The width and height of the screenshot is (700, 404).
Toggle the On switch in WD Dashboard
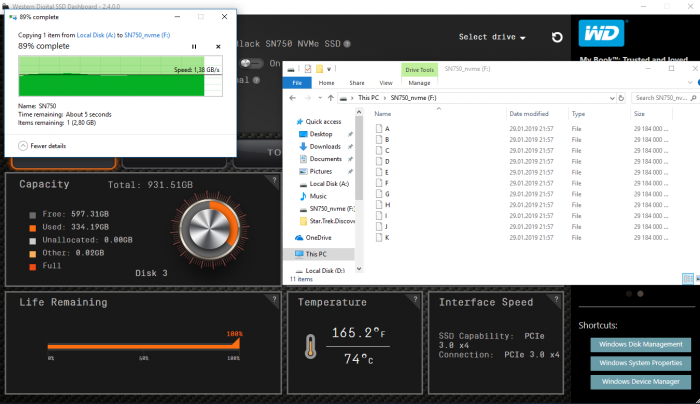[x=252, y=63]
